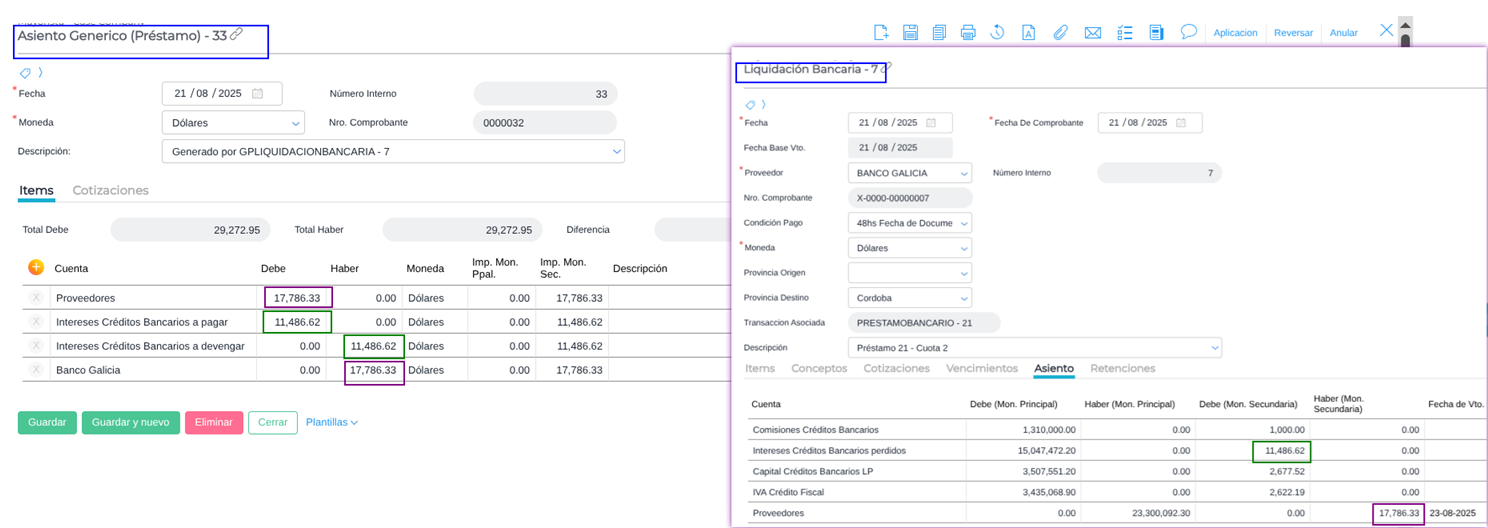Click the printer icon
This screenshot has height=528, width=1488.
pyautogui.click(x=968, y=32)
